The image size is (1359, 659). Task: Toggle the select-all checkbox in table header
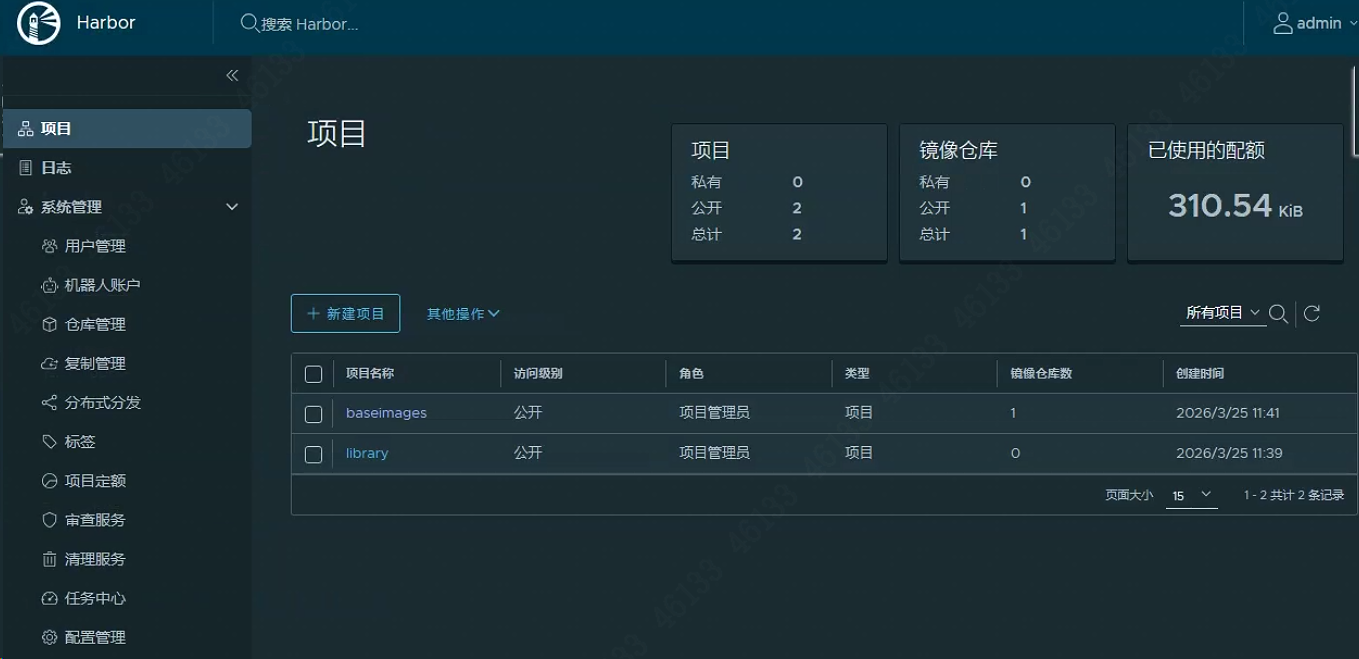point(313,374)
